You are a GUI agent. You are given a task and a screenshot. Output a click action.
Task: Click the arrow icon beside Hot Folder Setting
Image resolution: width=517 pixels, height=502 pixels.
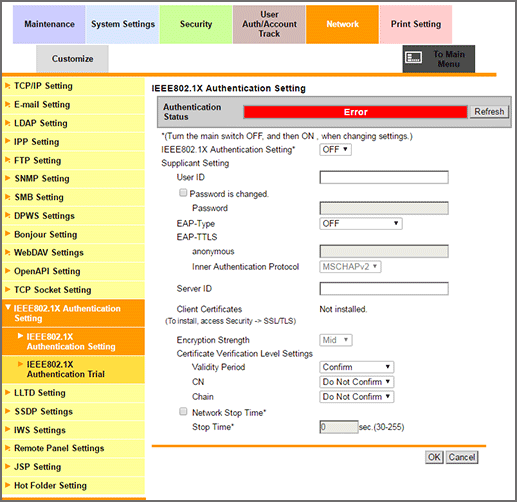tap(7, 485)
